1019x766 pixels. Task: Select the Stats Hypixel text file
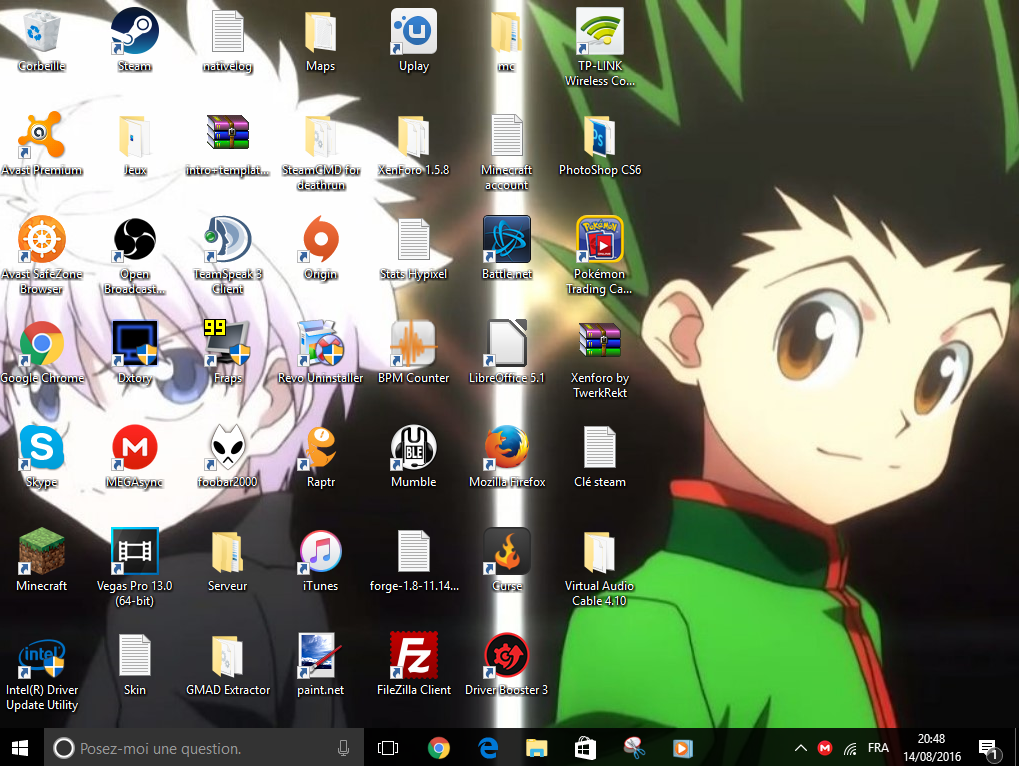click(x=414, y=239)
